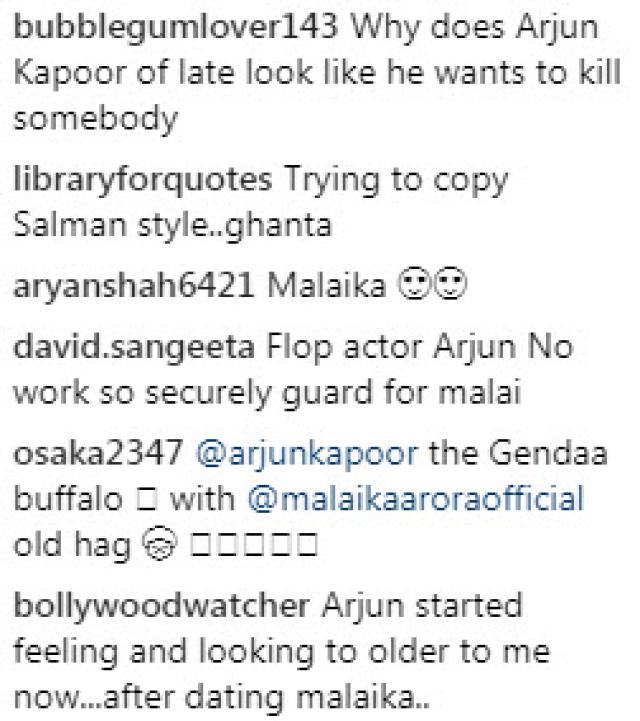
Task: Click the first smiley emoji after Malaika
Action: coord(414,285)
